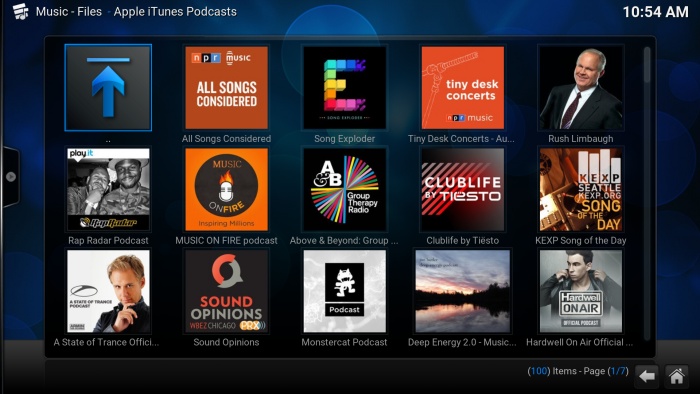Screen dimensions: 700x394
Task: Open All Songs Considered podcast thumbnail
Action: [226, 87]
